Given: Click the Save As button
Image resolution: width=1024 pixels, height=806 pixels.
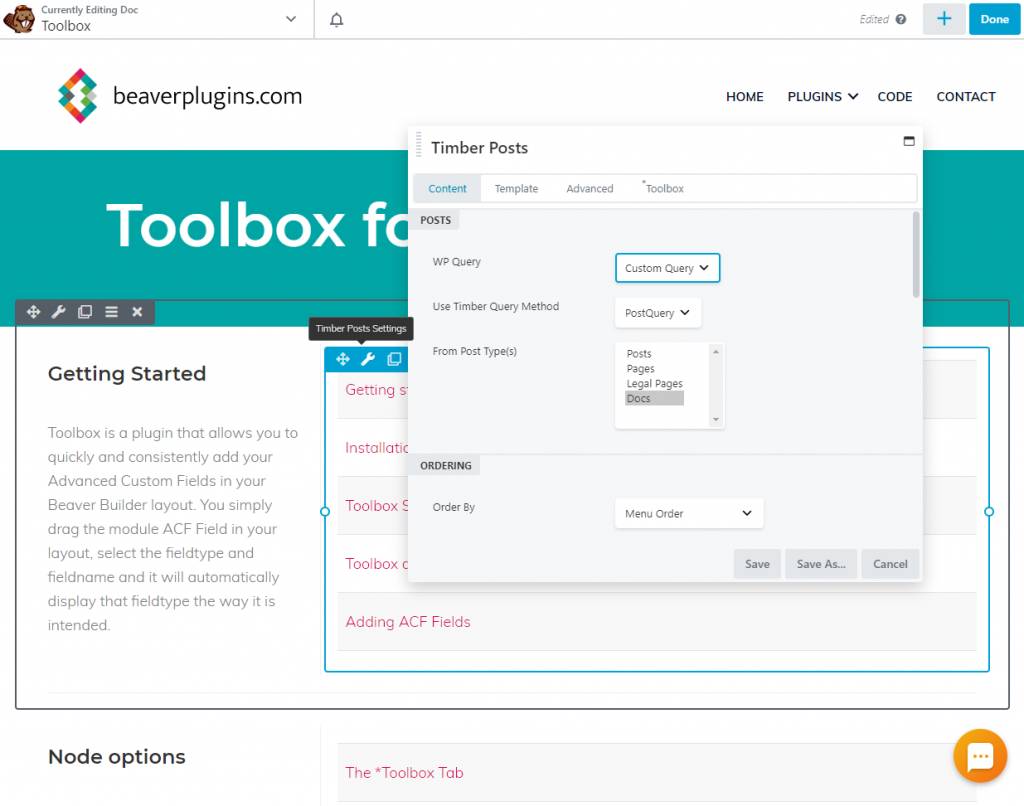Looking at the screenshot, I should click(x=820, y=564).
